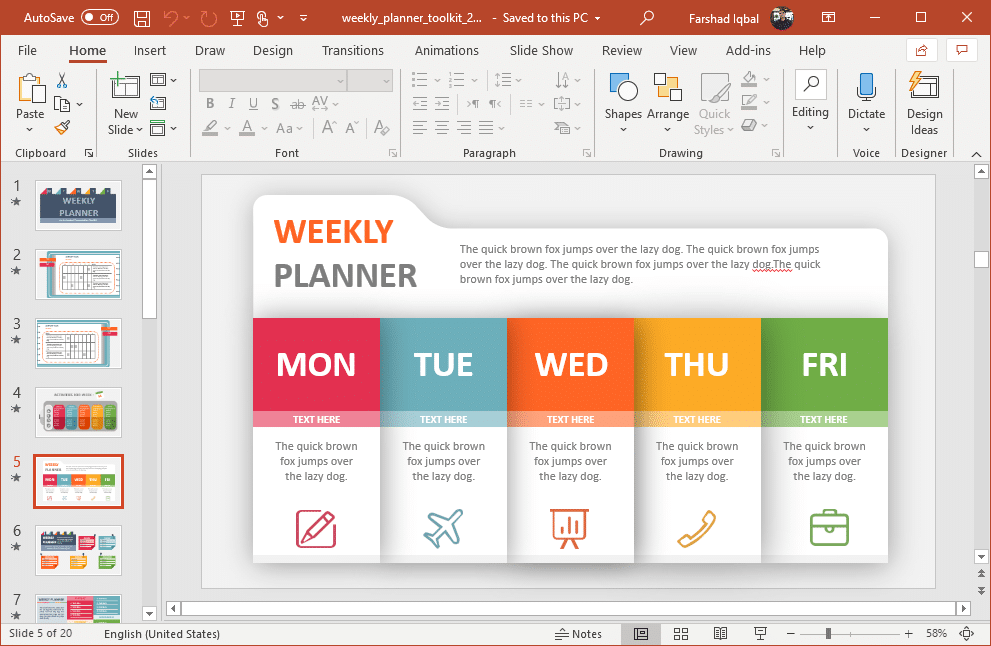Open the Transitions tab
The width and height of the screenshot is (991, 646).
tap(352, 51)
